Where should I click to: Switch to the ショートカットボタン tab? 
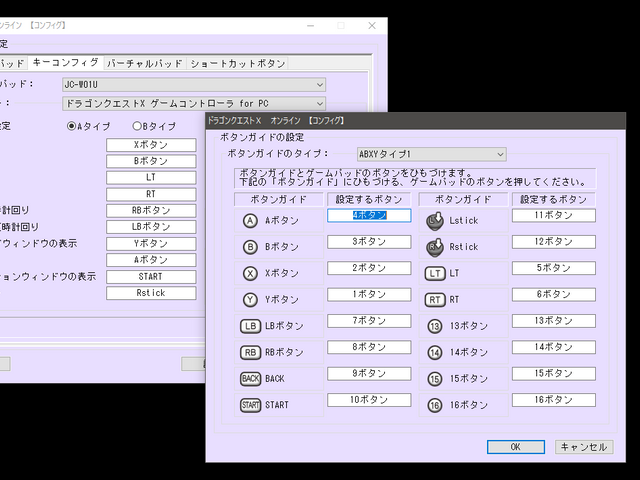(238, 64)
